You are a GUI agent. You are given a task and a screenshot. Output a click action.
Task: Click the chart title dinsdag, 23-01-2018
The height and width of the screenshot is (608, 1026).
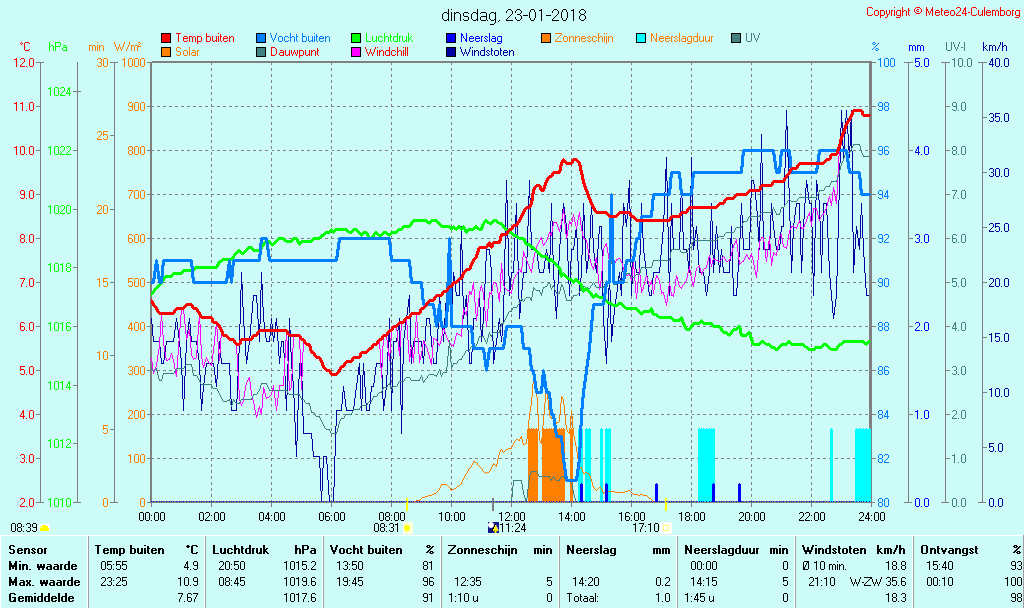tap(514, 15)
